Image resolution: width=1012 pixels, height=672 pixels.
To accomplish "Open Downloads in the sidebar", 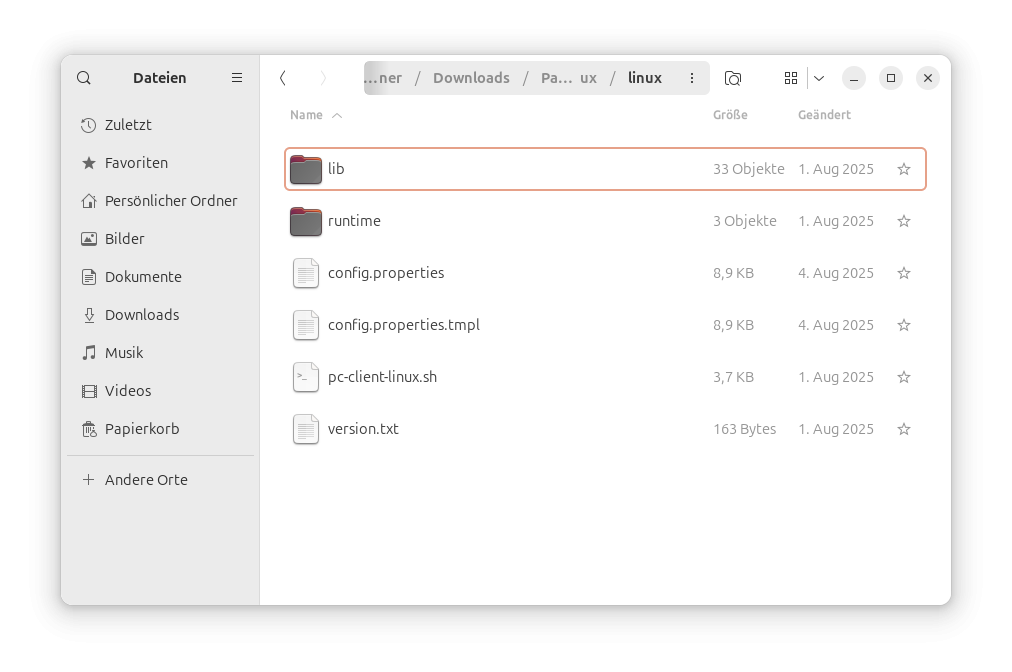I will click(x=160, y=315).
